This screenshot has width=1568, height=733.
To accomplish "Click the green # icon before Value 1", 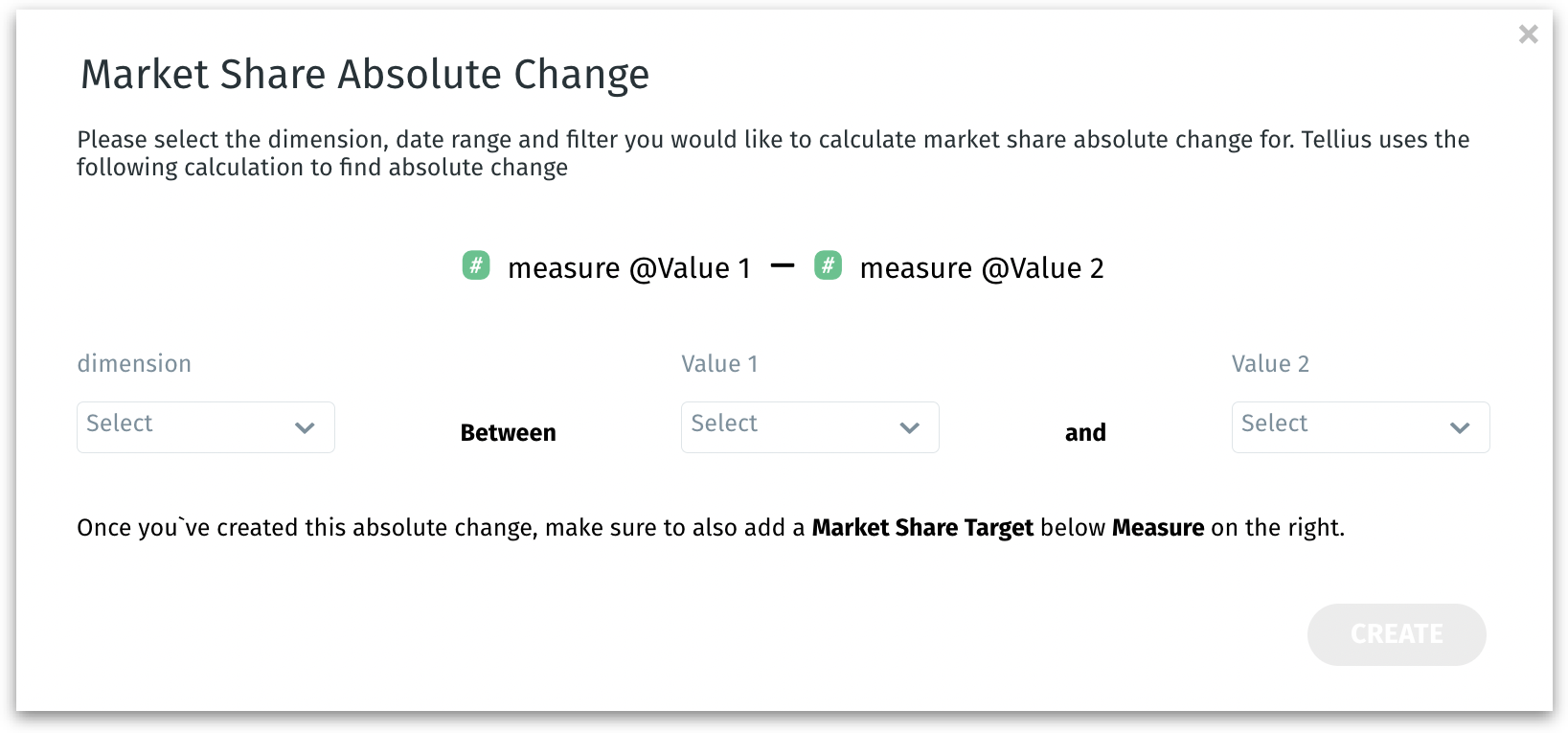I will coord(476,265).
